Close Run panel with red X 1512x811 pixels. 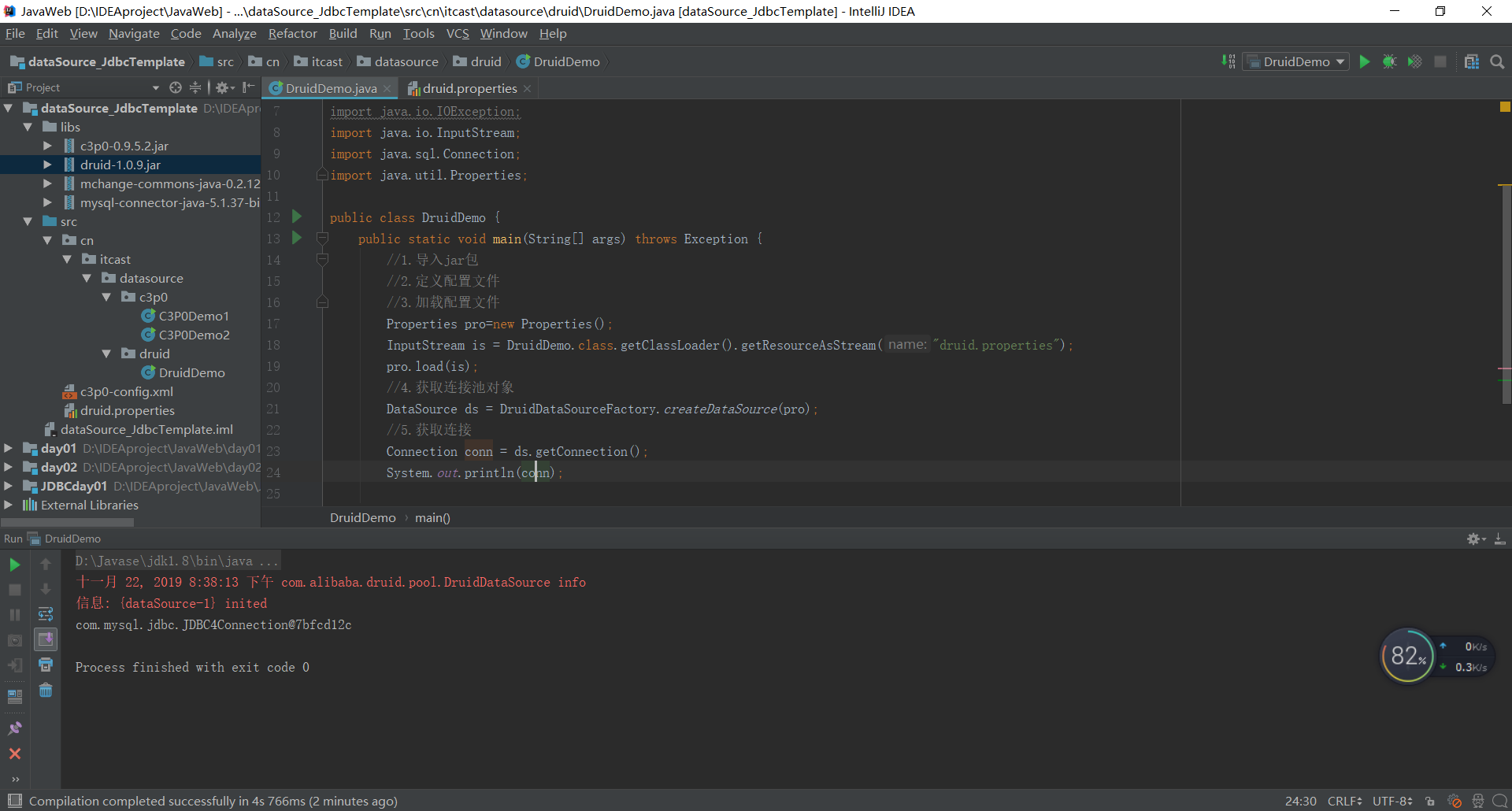point(14,754)
